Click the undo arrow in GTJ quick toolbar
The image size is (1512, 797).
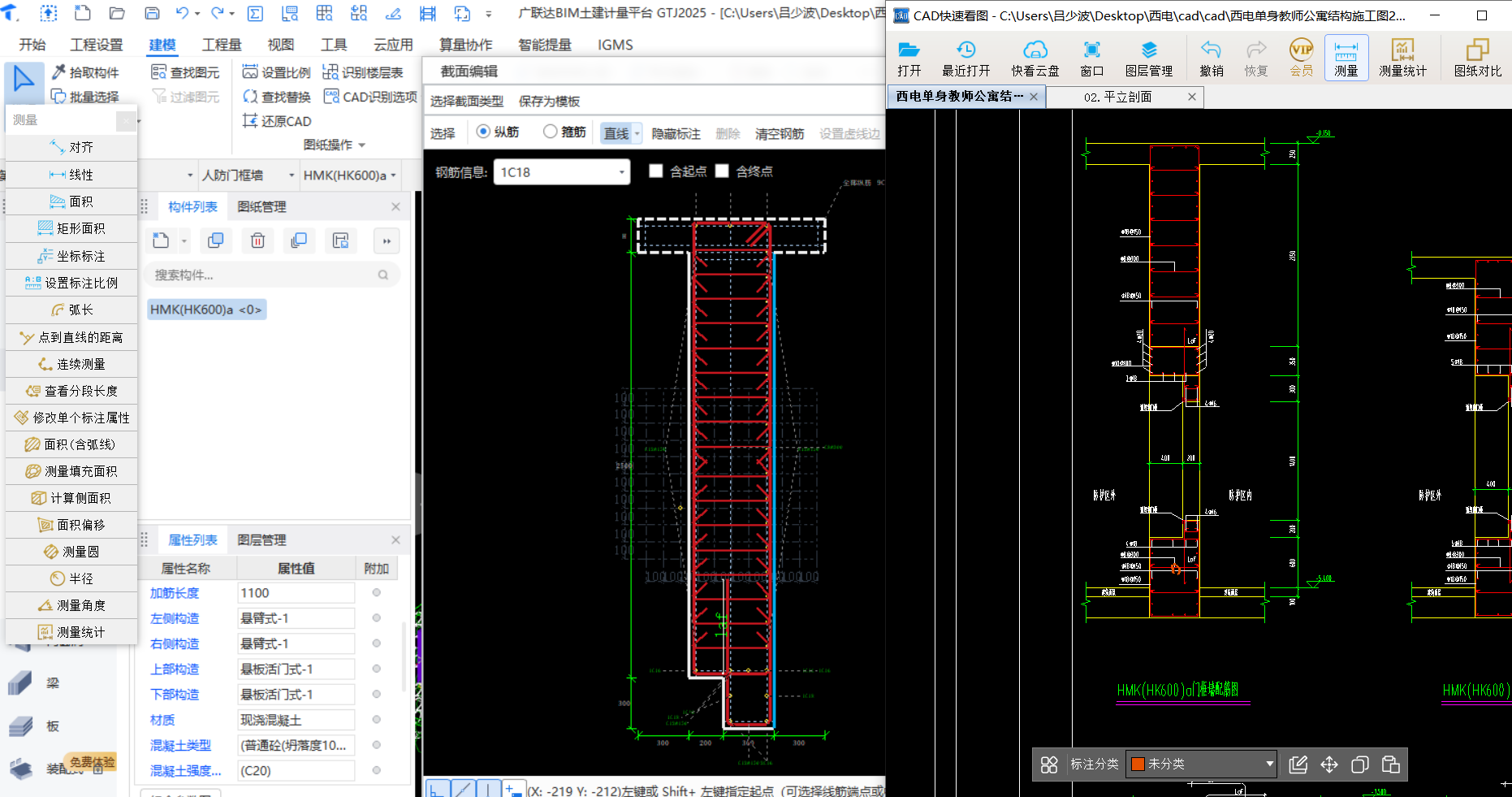pos(182,13)
